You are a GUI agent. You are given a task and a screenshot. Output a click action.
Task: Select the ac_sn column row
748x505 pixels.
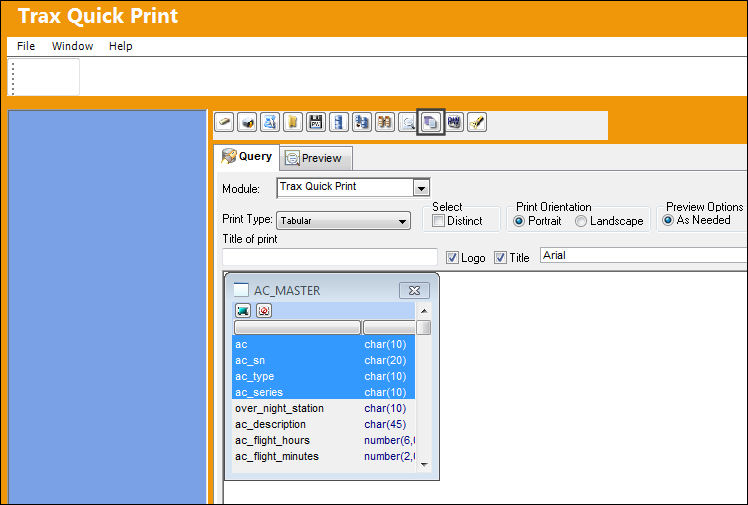323,360
